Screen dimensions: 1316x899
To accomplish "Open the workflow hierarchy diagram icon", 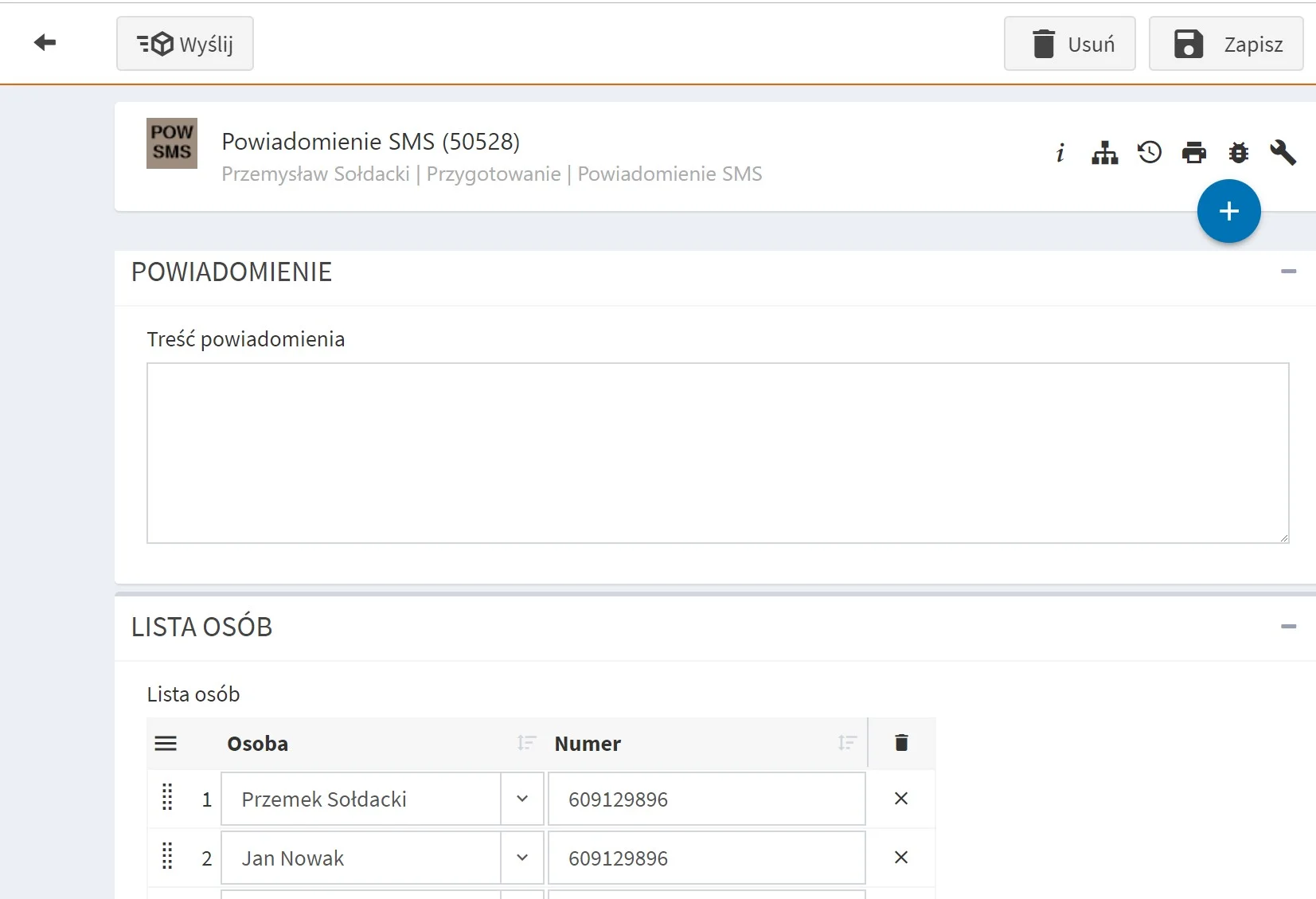I will 1104,153.
